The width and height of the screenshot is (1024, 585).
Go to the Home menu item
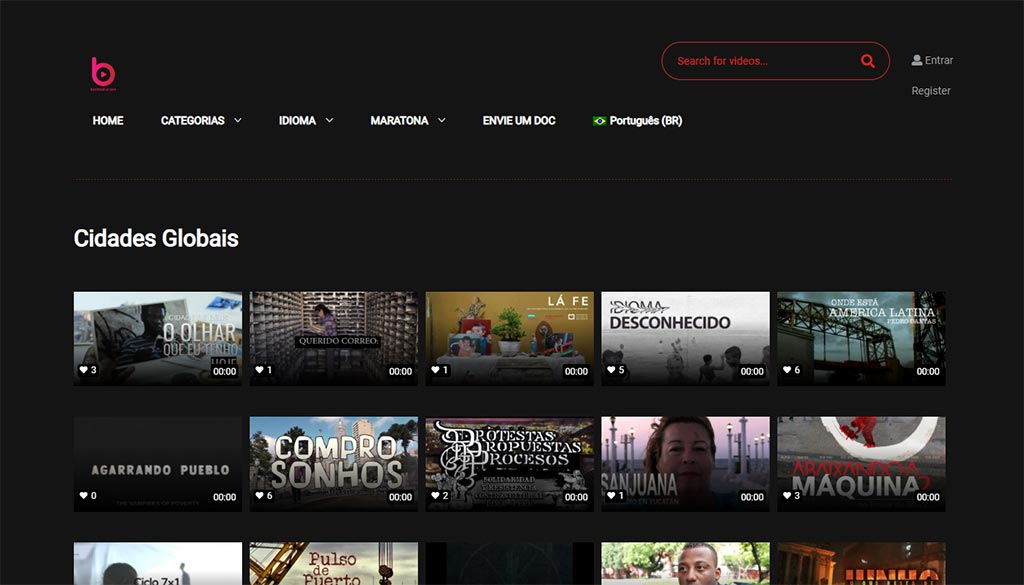108,121
